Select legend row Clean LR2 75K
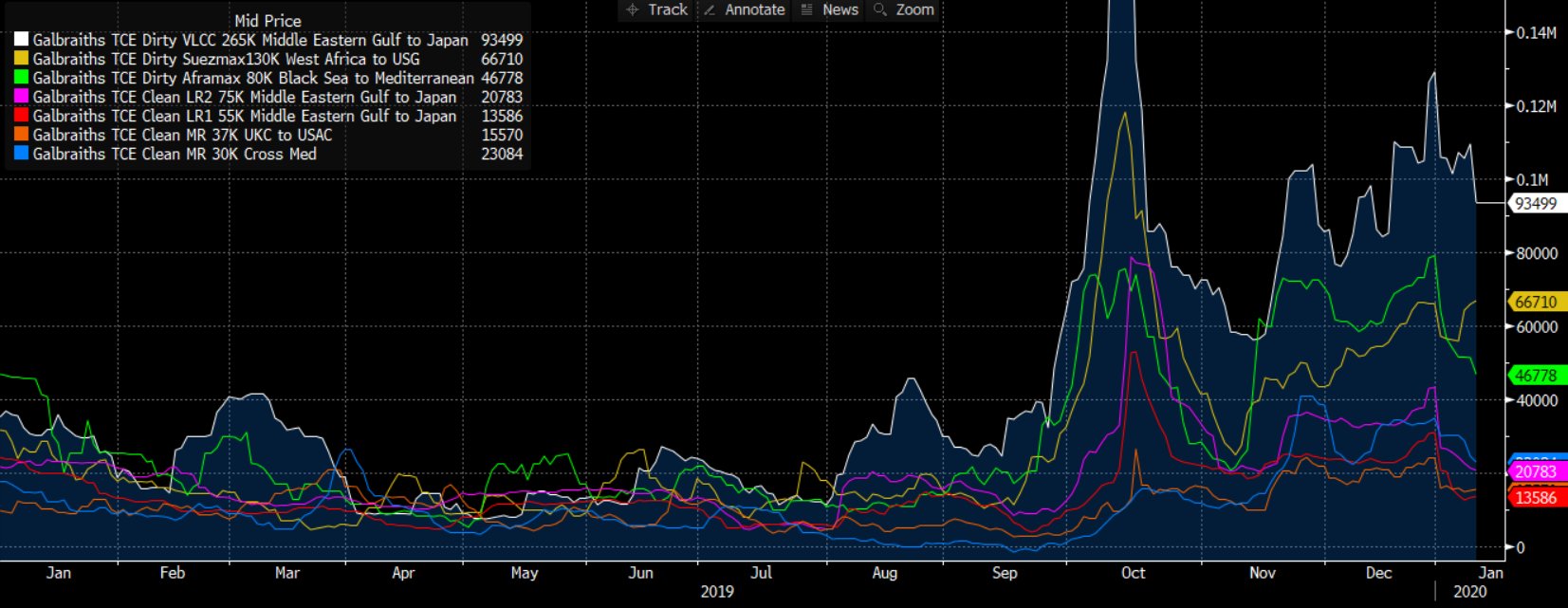Image resolution: width=1568 pixels, height=608 pixels. 268,97
